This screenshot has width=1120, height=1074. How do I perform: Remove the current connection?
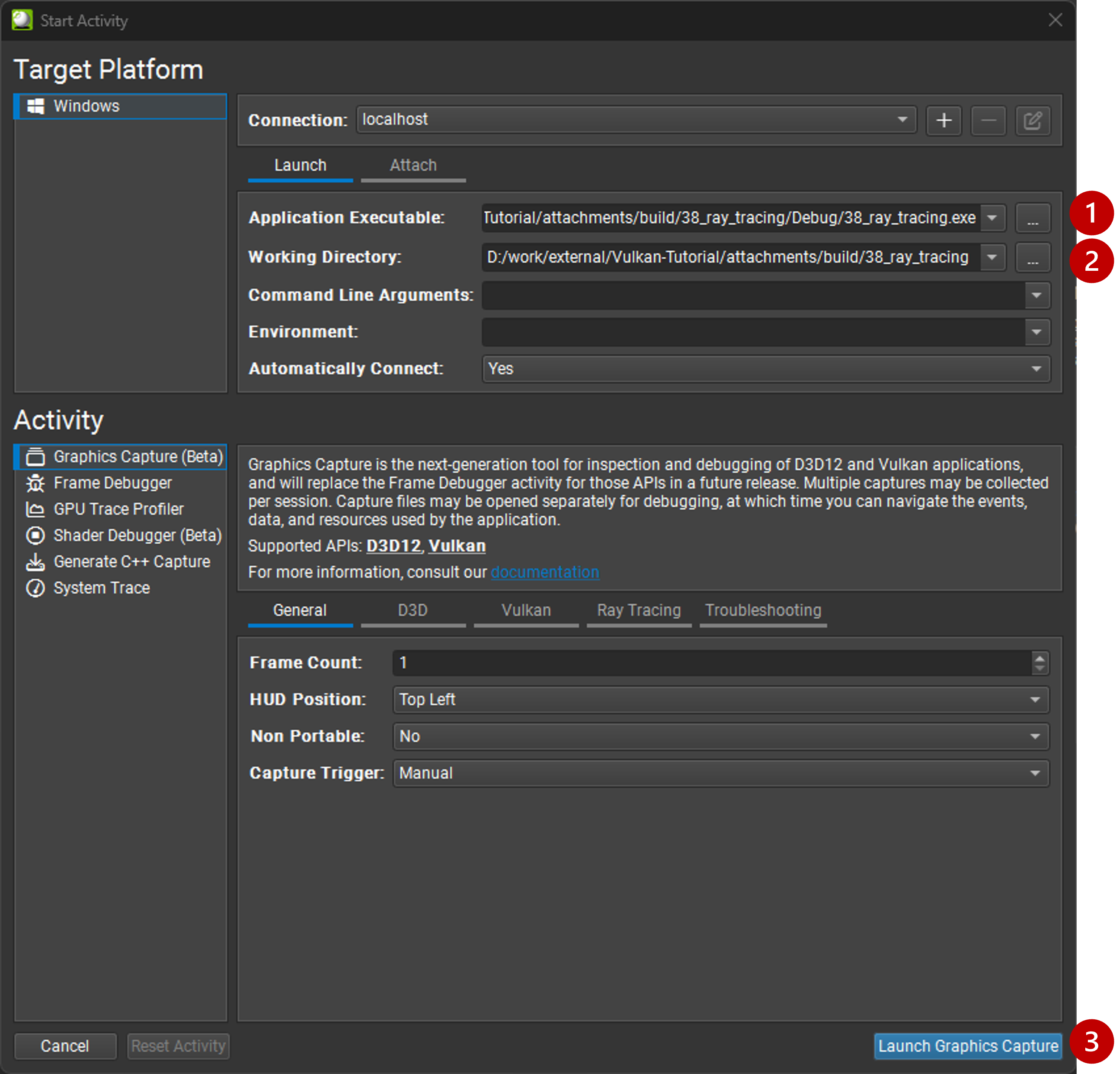(x=988, y=120)
